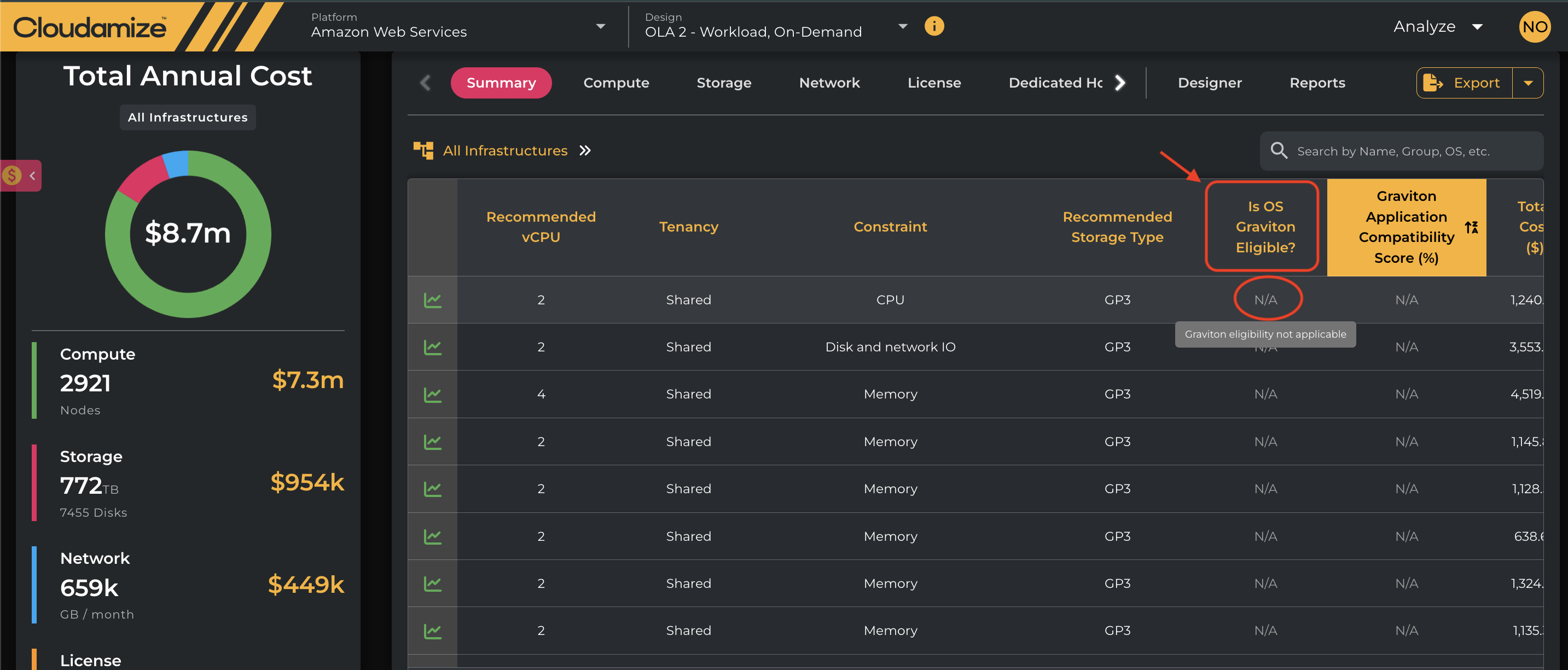Open chart icon for the CPU row
1568x670 pixels.
tap(432, 299)
